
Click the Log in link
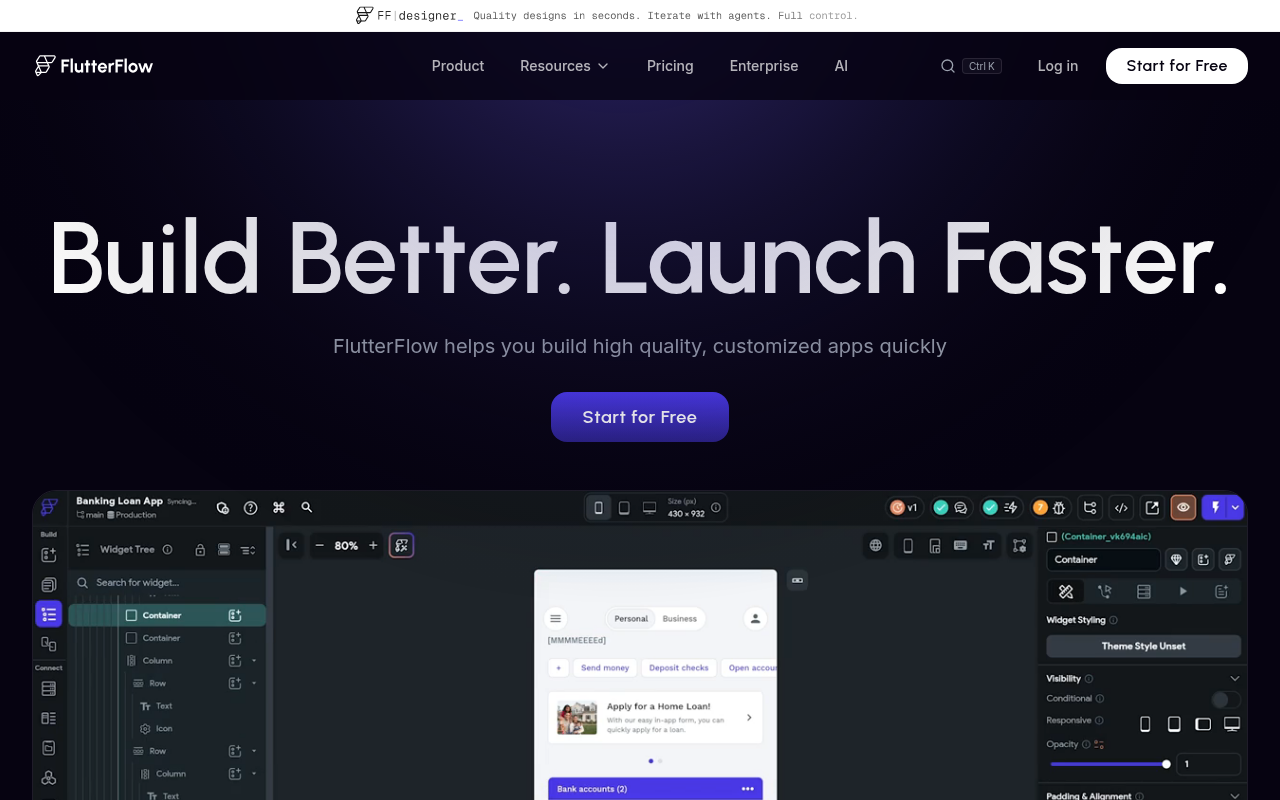click(1058, 66)
